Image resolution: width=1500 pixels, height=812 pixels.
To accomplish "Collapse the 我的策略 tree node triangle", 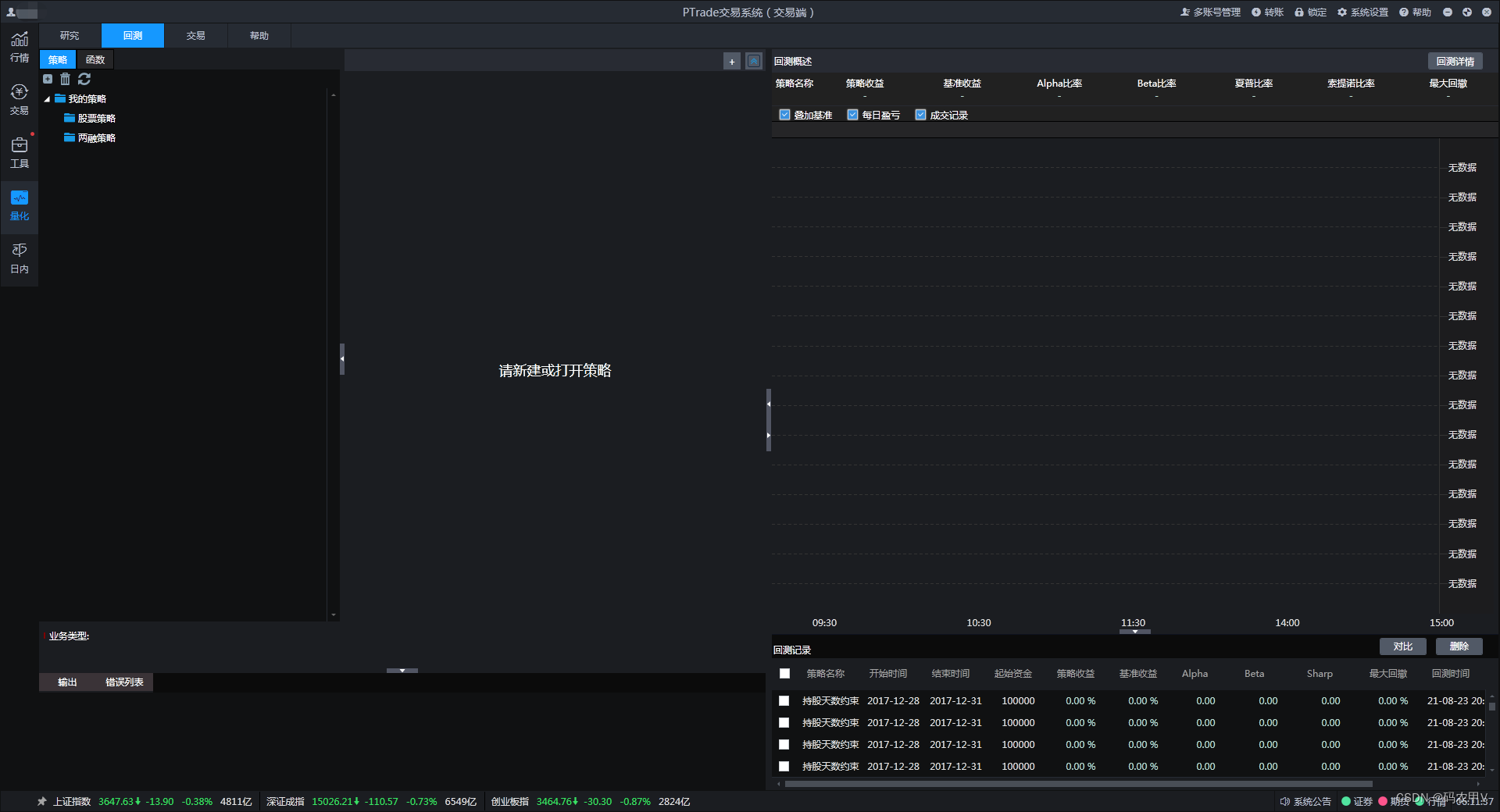I will 47,99.
